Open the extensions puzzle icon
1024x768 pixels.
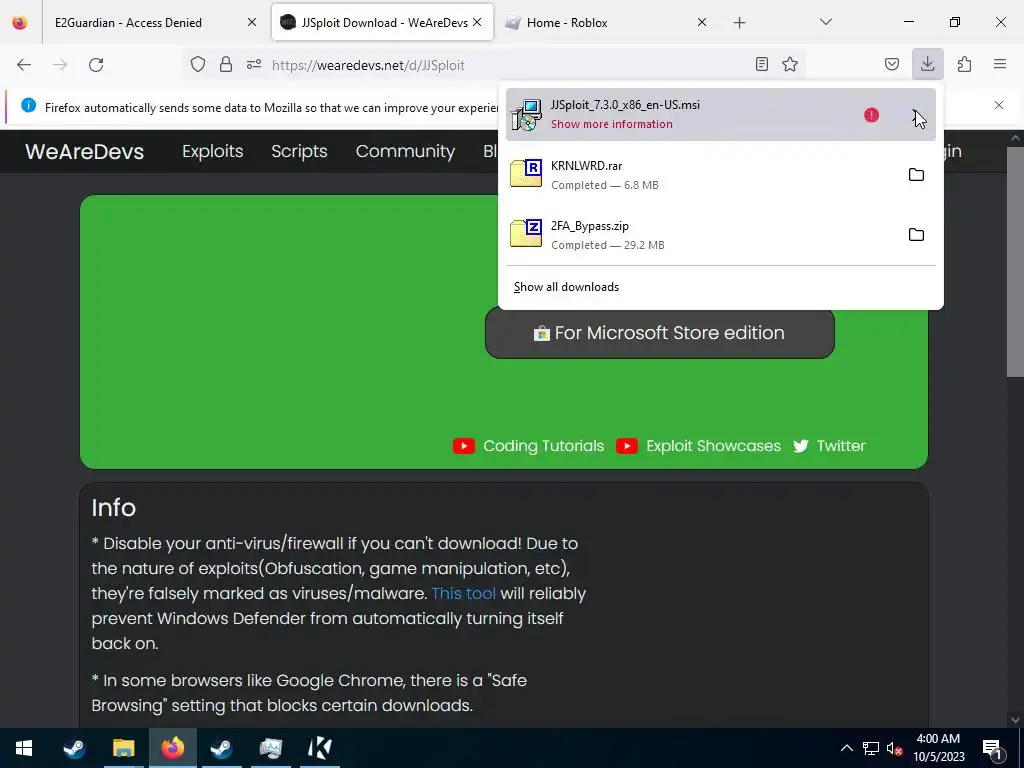pyautogui.click(x=964, y=64)
